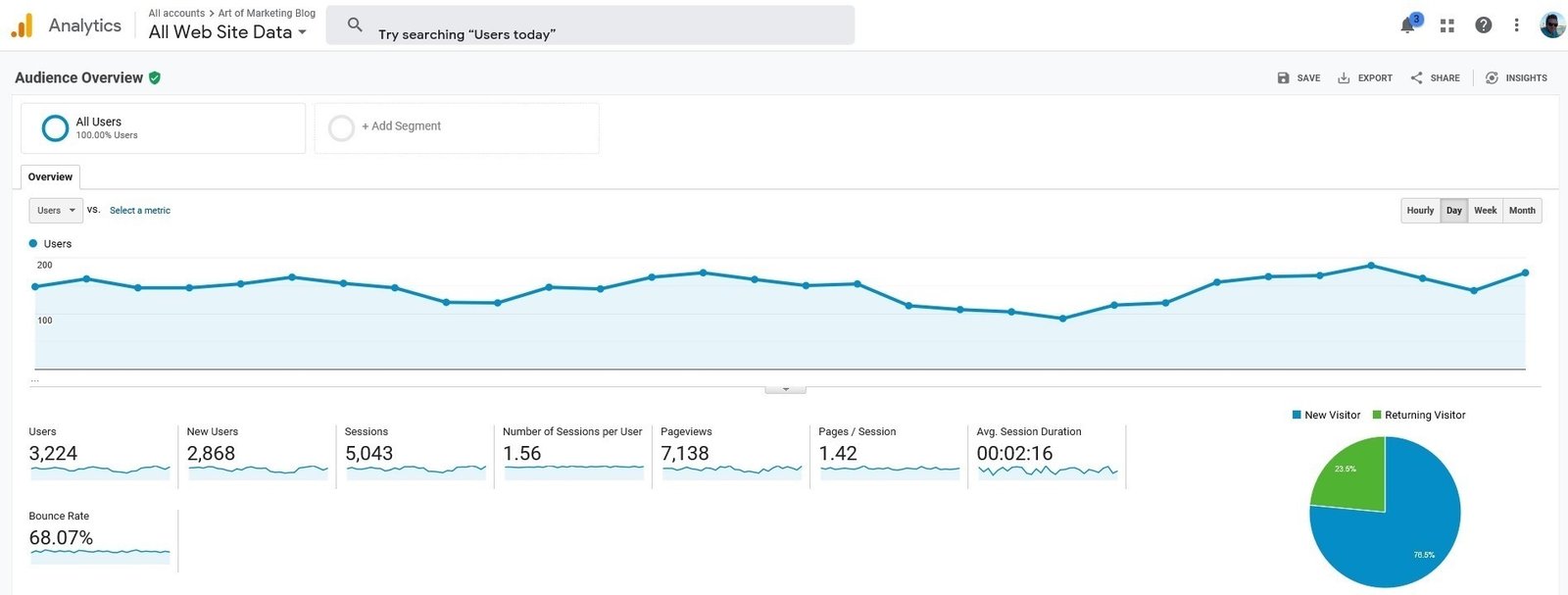This screenshot has height=595, width=1568.
Task: Open the Users metric dropdown
Action: [x=56, y=211]
